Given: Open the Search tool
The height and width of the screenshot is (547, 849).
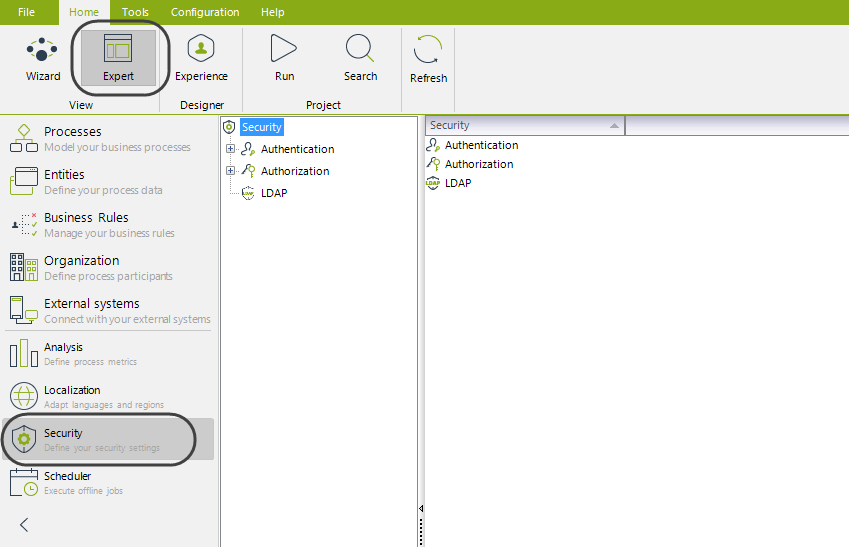Looking at the screenshot, I should [360, 59].
